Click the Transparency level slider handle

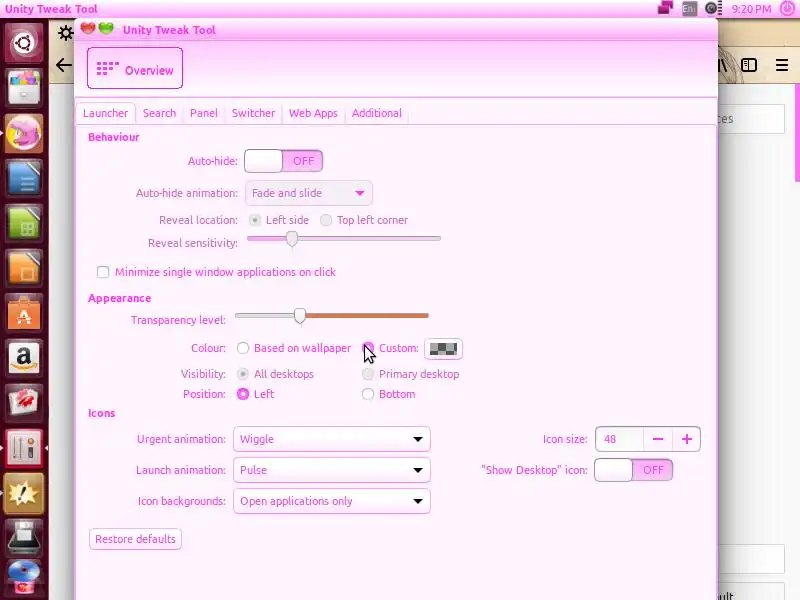pos(300,316)
